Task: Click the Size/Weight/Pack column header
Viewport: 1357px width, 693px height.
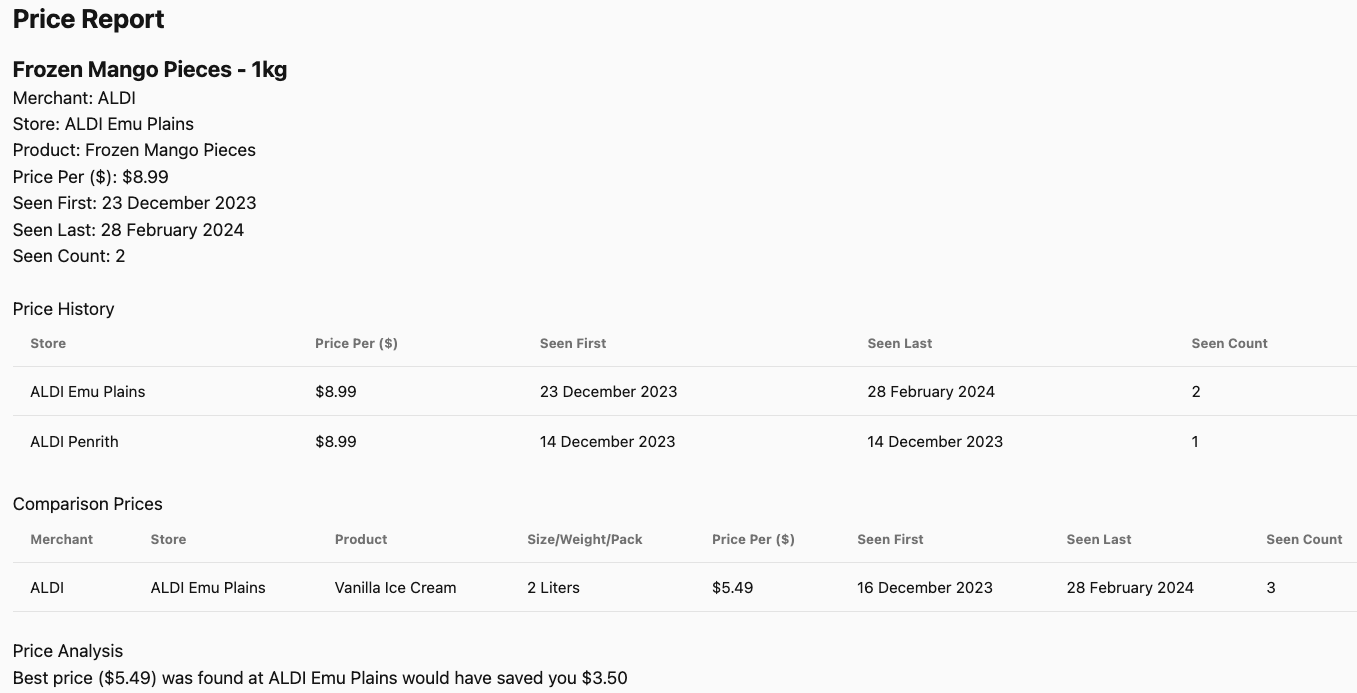Action: (585, 539)
